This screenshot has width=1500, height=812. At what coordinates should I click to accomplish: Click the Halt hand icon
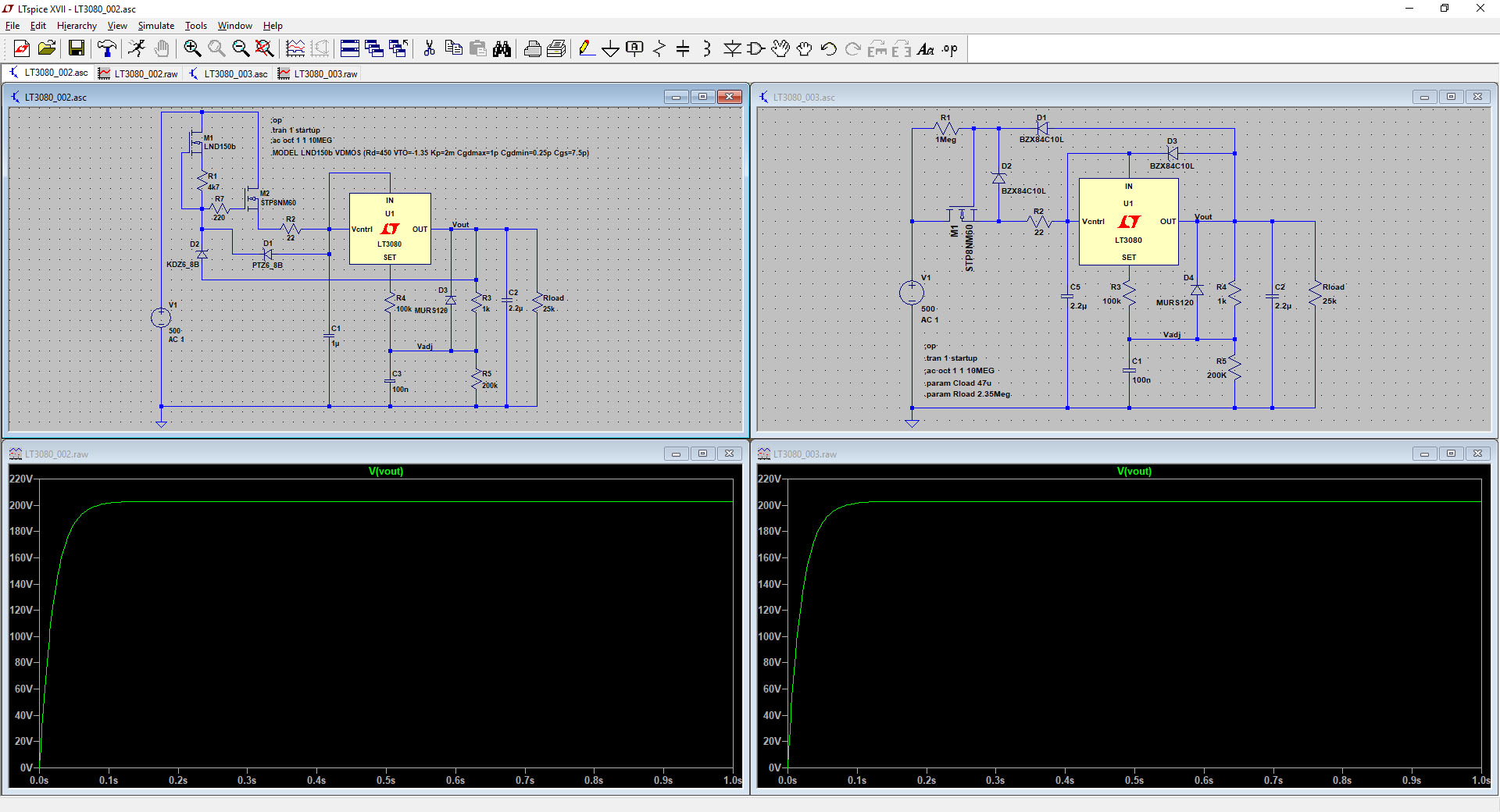(161, 49)
